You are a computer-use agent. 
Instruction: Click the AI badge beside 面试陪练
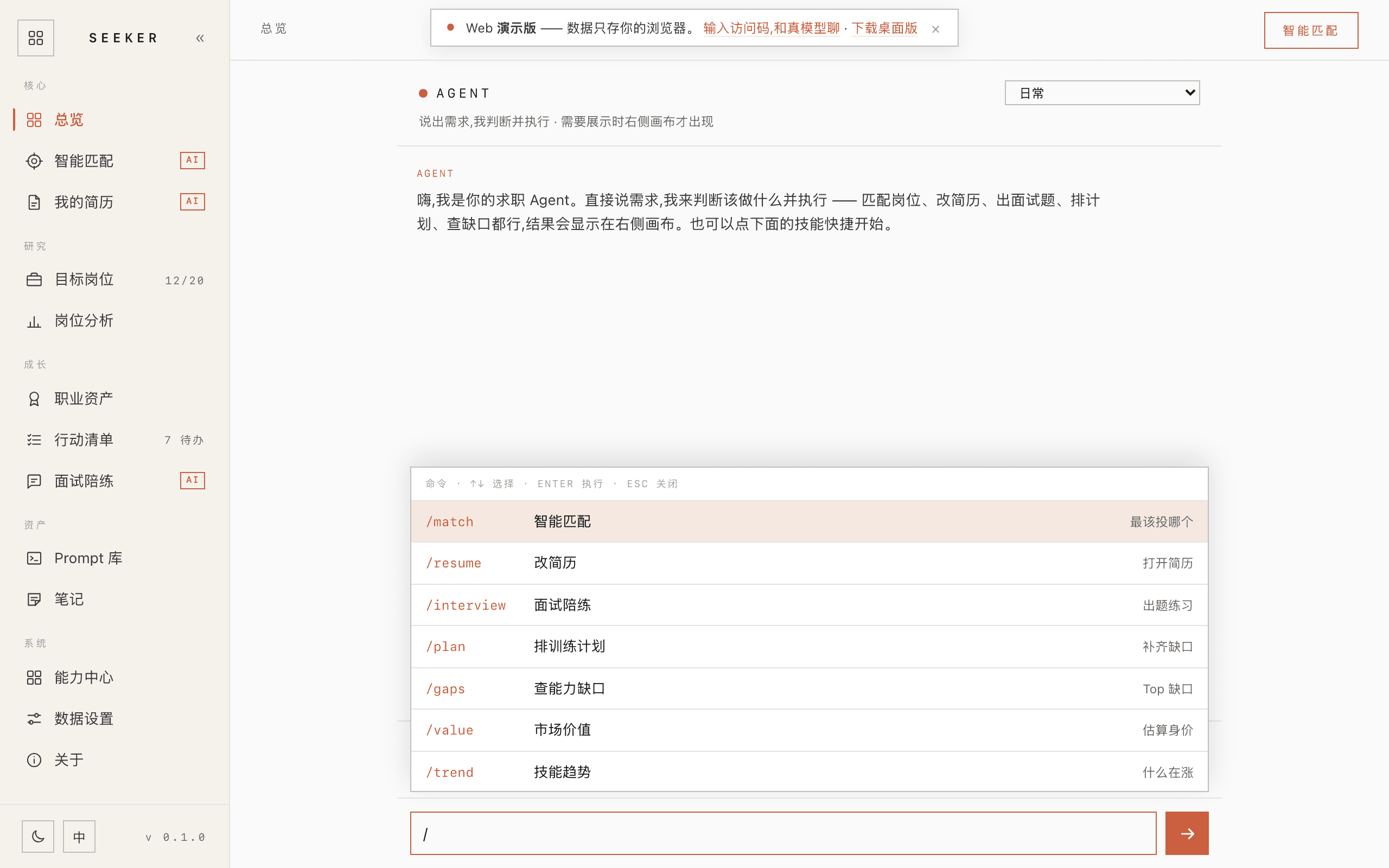tap(192, 480)
